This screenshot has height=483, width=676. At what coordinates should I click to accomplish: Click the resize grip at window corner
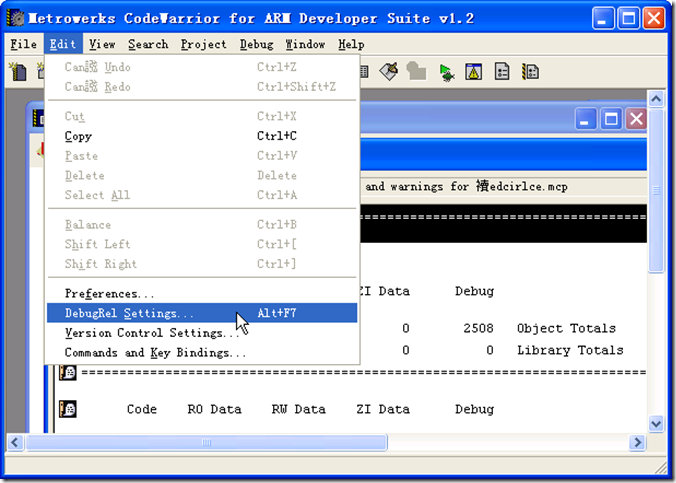point(661,467)
